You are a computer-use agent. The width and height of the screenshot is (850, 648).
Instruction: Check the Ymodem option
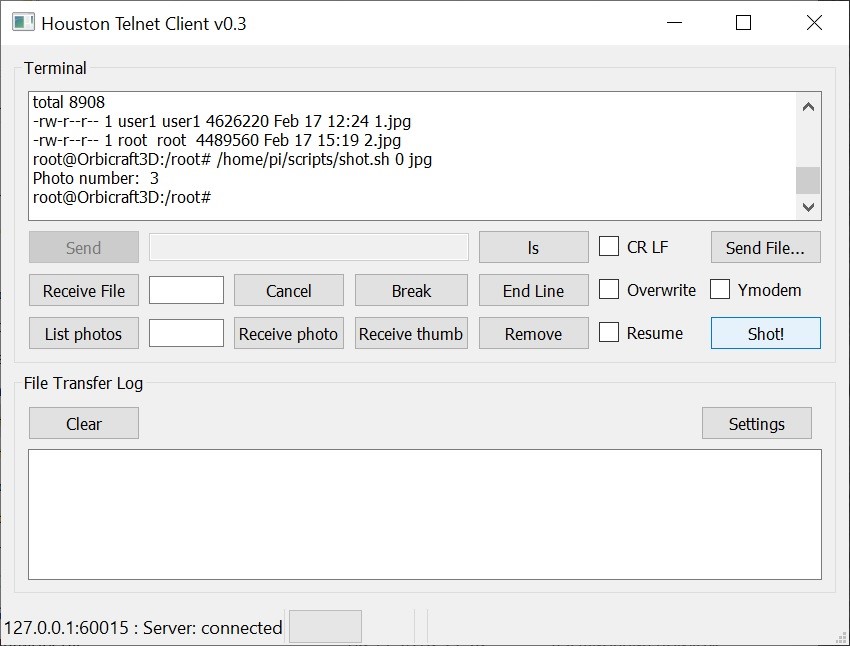coord(720,290)
